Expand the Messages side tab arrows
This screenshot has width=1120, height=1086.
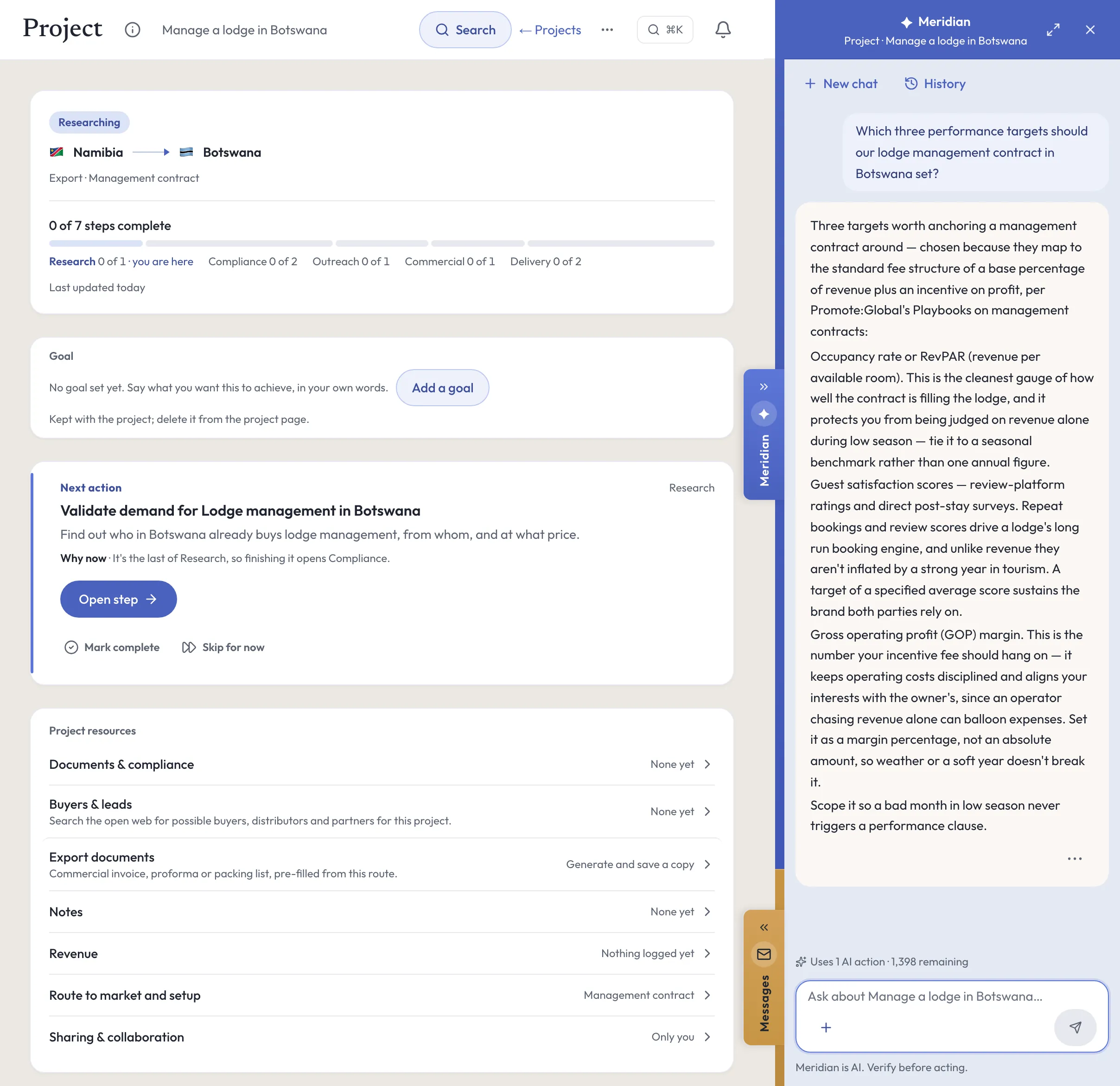tap(764, 927)
